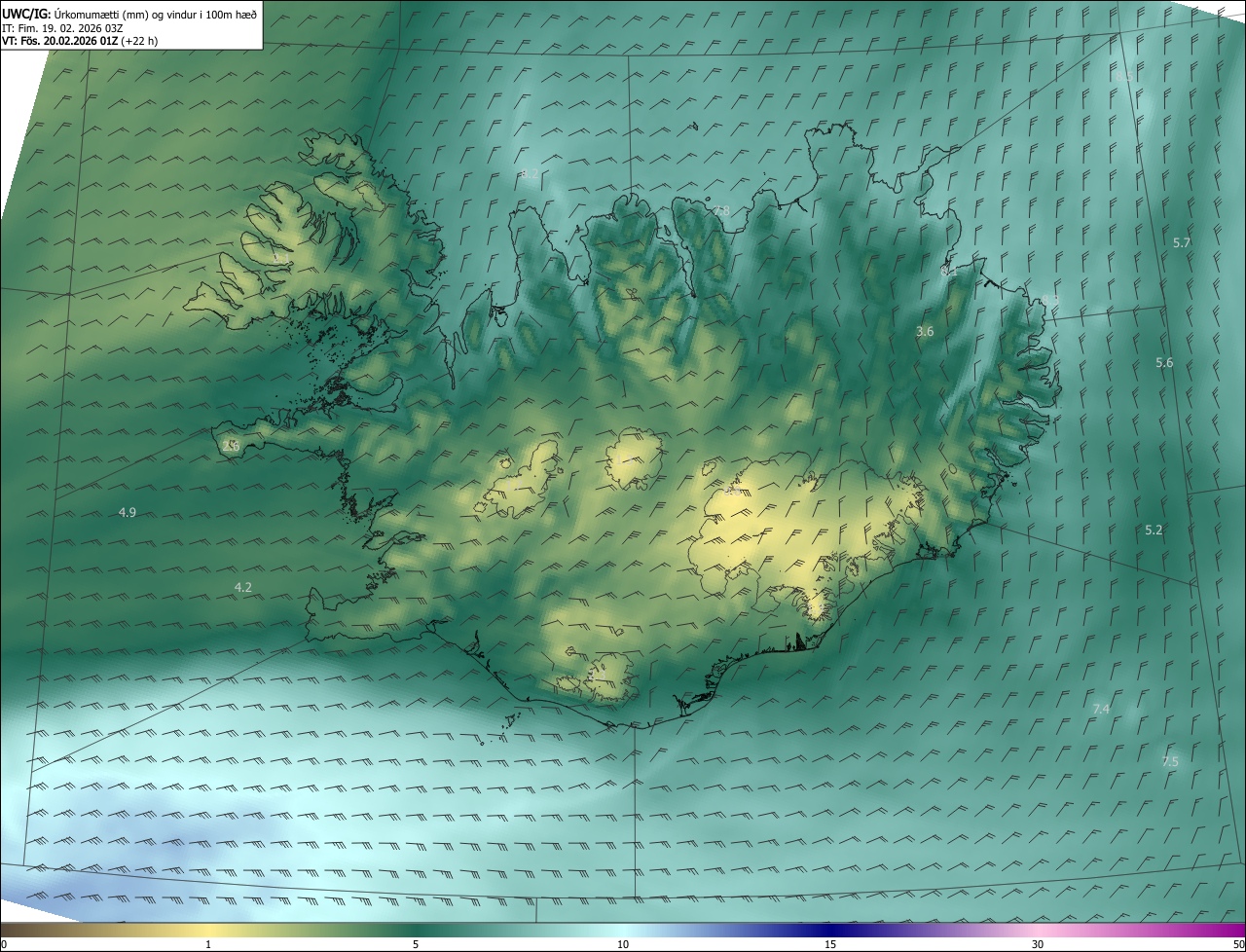Click the colorbar tick label '1'
This screenshot has width=1246, height=952.
(x=208, y=945)
